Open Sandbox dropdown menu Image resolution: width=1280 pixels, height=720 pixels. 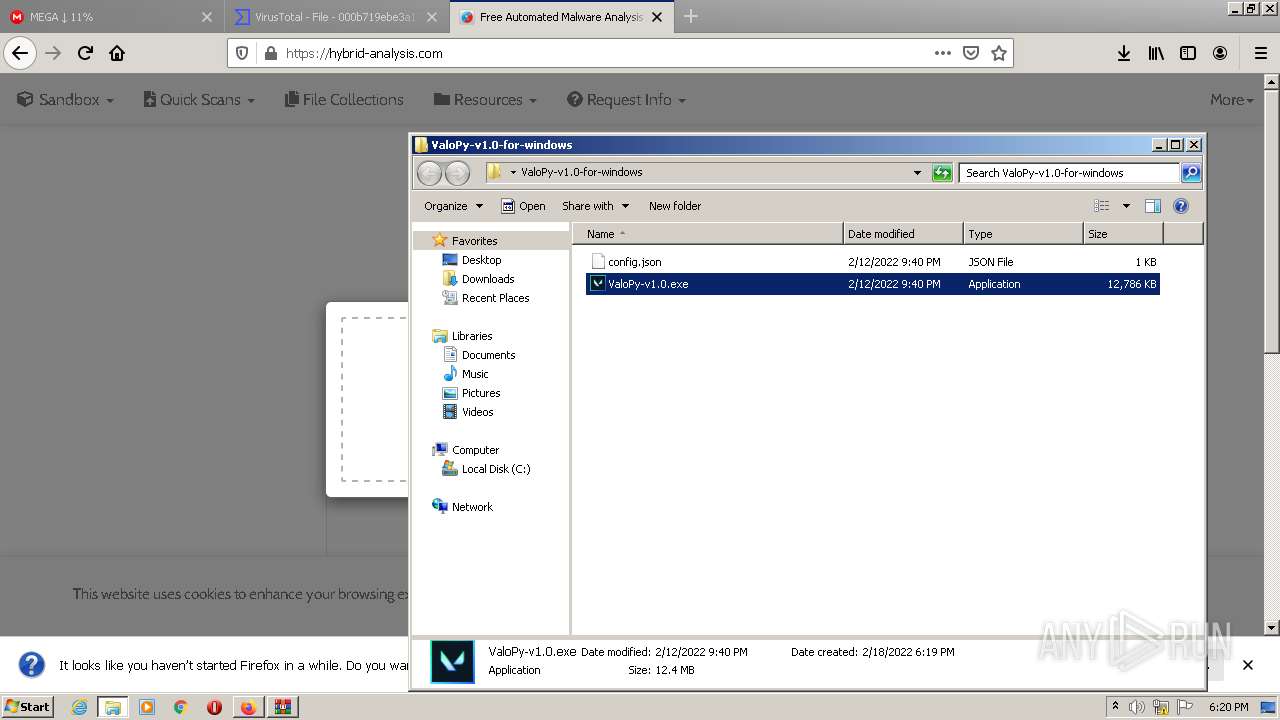click(66, 100)
